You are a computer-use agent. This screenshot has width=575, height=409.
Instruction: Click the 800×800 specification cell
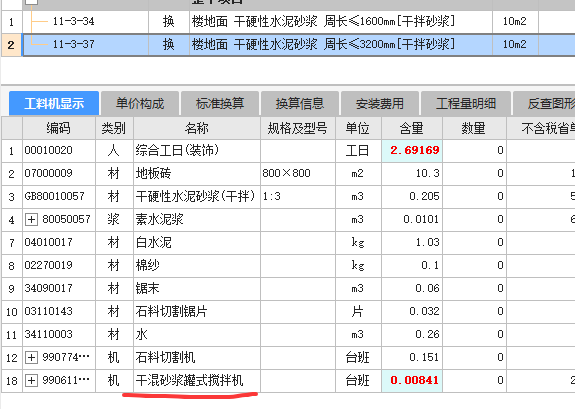(x=298, y=173)
